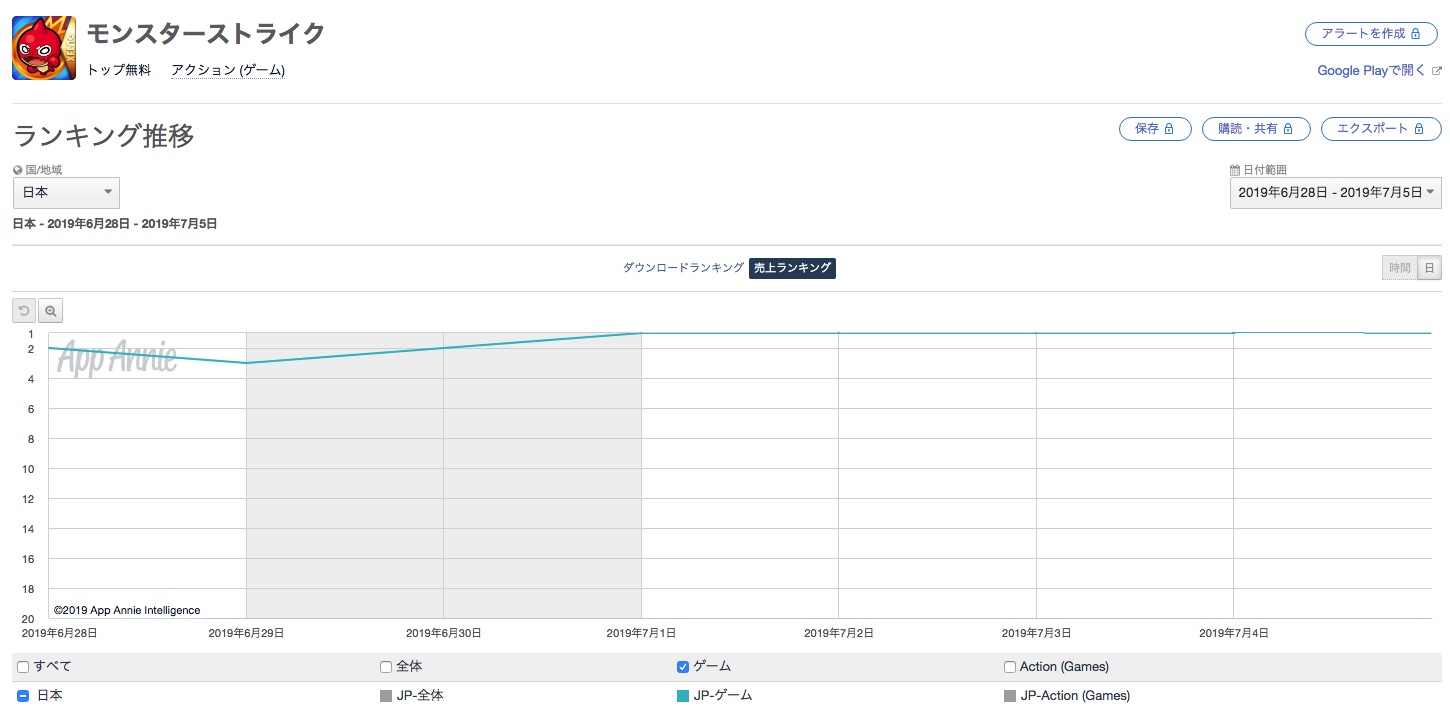Screen dimensions: 1450x719
Task: Click the エクスポート export button
Action: 1381,129
